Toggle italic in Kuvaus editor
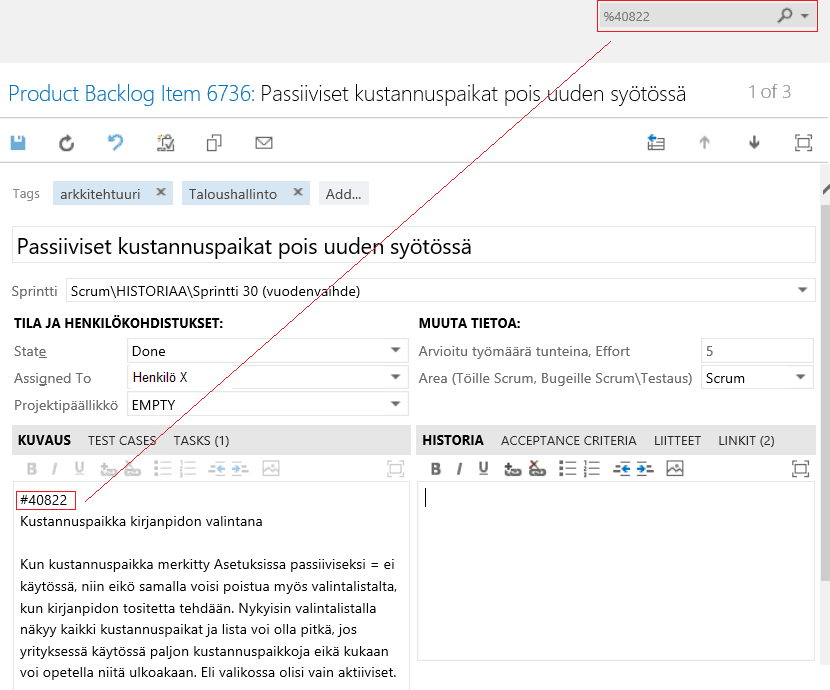Viewport: 830px width, 690px height. click(55, 469)
